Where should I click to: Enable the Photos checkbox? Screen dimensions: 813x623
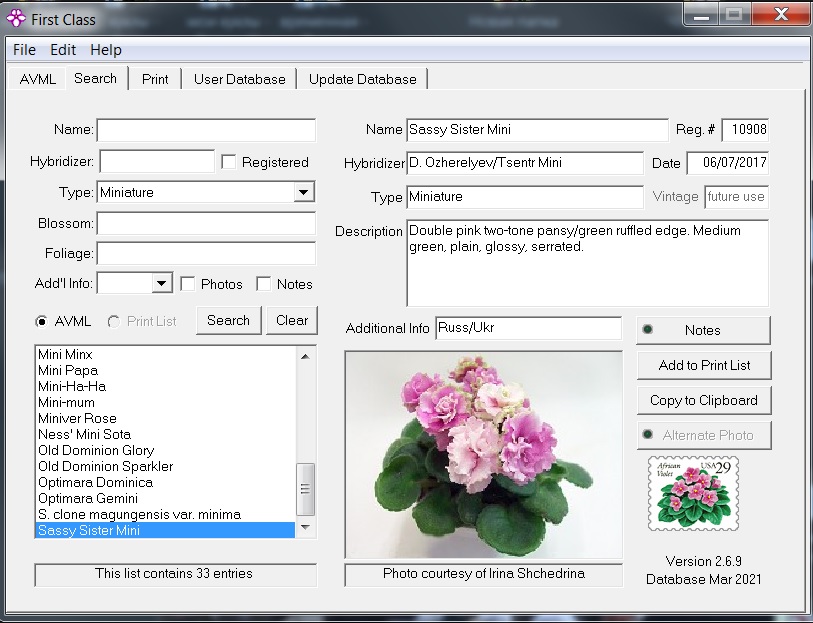(x=188, y=284)
